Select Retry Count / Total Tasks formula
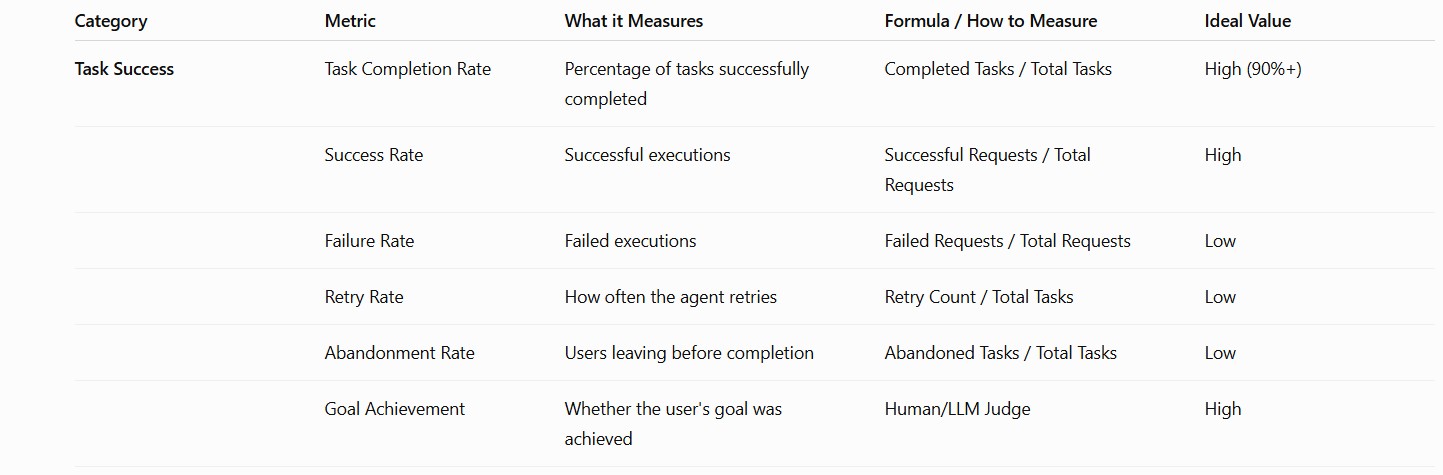Viewport: 1443px width, 475px height. (979, 297)
